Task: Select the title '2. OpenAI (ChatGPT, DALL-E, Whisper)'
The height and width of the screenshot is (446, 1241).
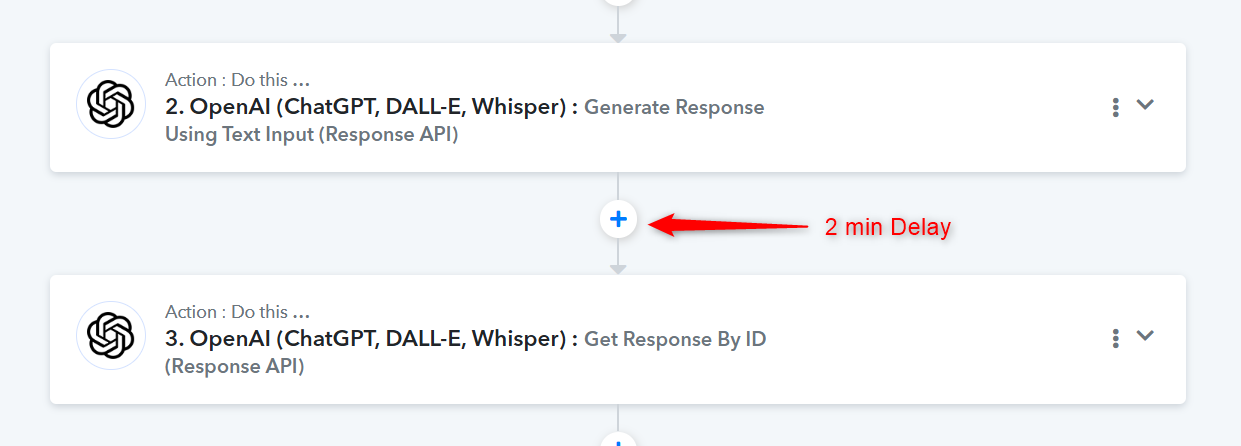Action: pos(372,107)
